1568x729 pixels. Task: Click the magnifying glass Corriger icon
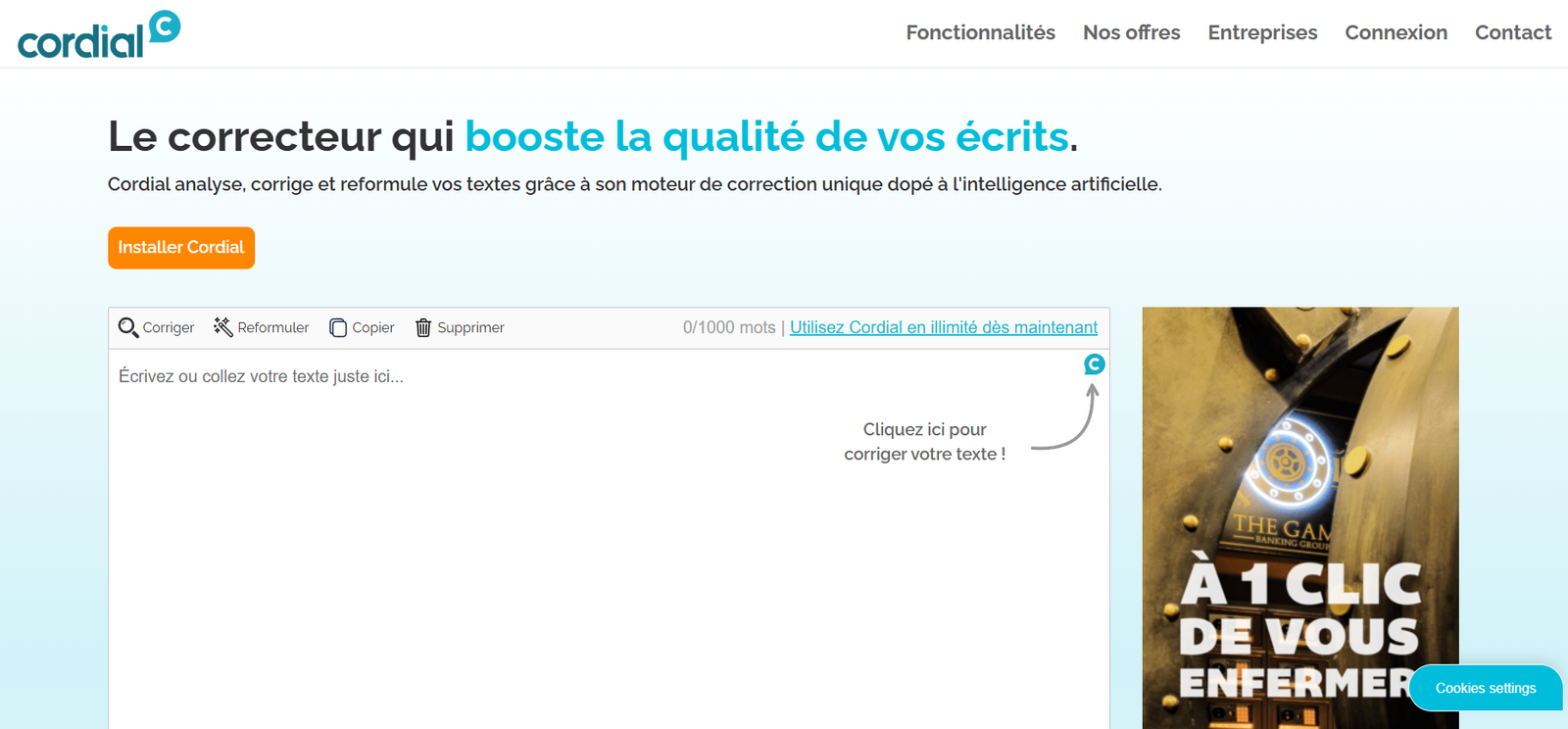tap(128, 327)
